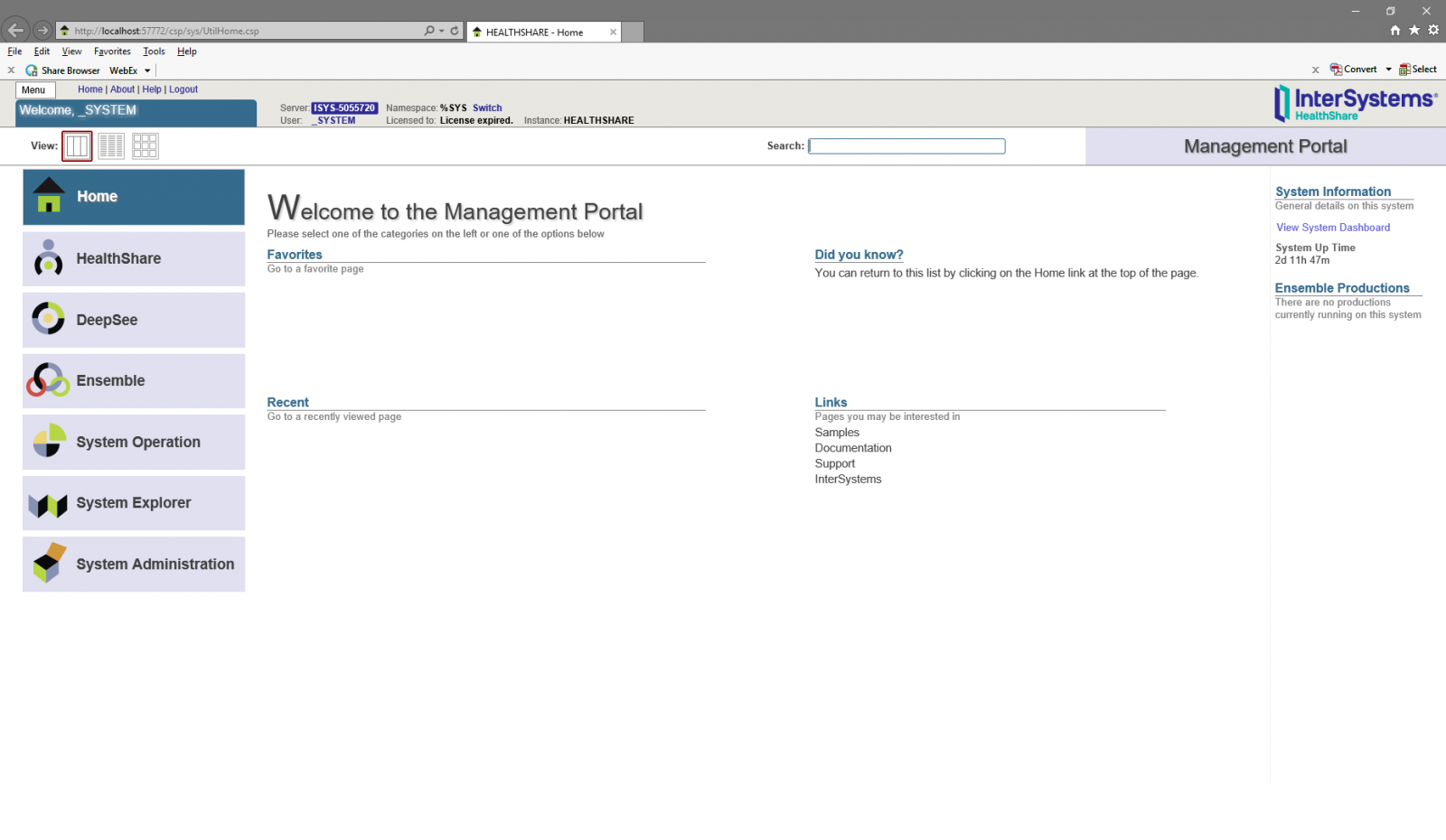The height and width of the screenshot is (840, 1446).
Task: Switch to the grid icons view
Action: pos(146,145)
